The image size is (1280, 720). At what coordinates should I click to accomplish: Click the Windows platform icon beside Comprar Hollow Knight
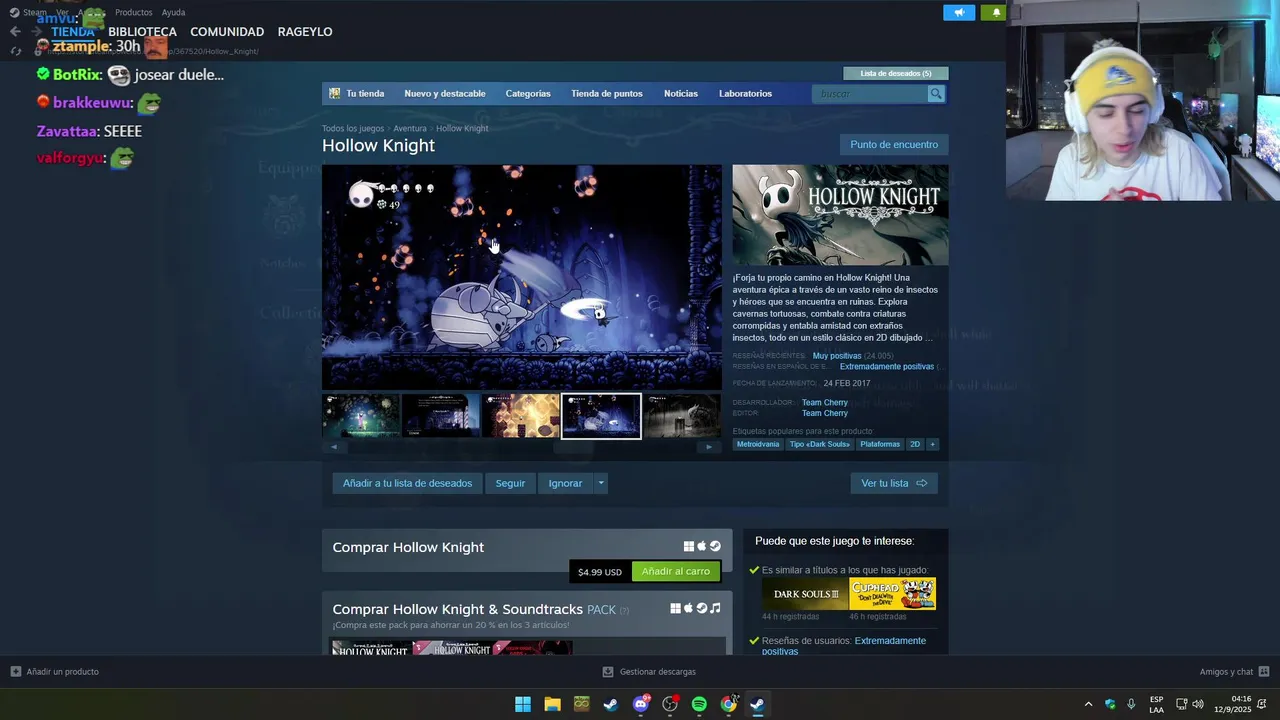[x=689, y=547]
